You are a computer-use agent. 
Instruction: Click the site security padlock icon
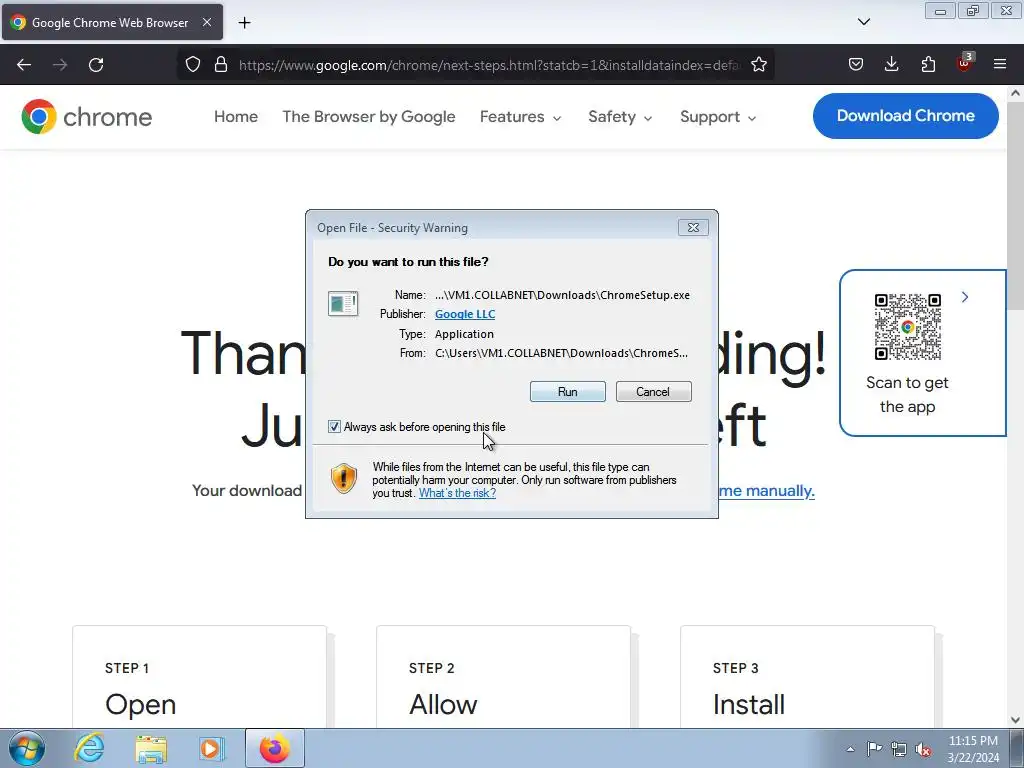(x=221, y=64)
